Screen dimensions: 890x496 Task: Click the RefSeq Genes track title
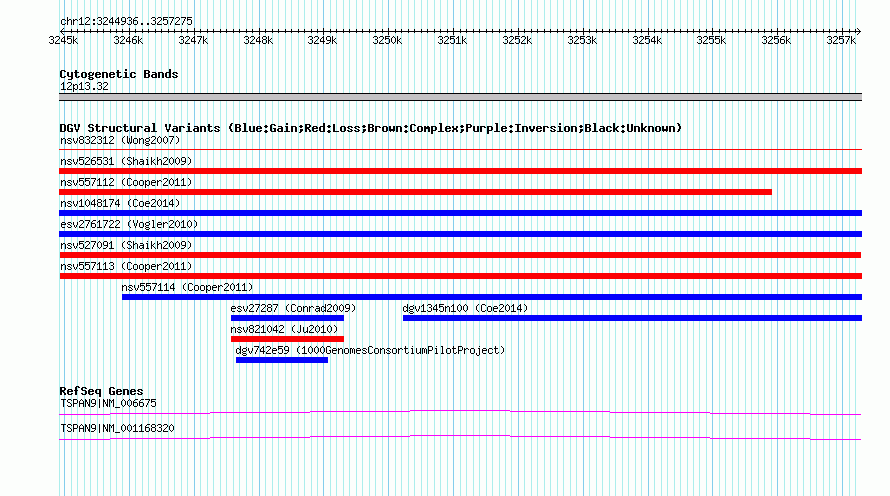click(x=101, y=391)
